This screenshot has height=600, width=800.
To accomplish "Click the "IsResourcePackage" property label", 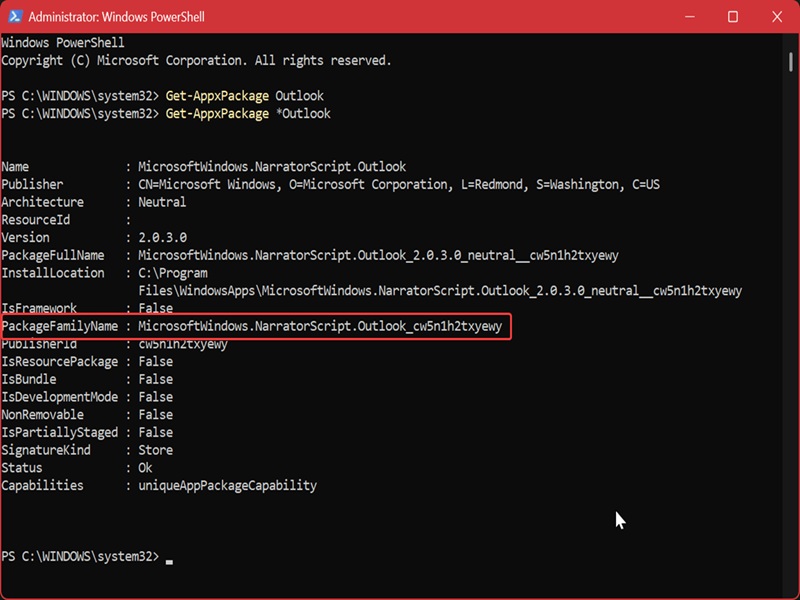I will pos(60,362).
